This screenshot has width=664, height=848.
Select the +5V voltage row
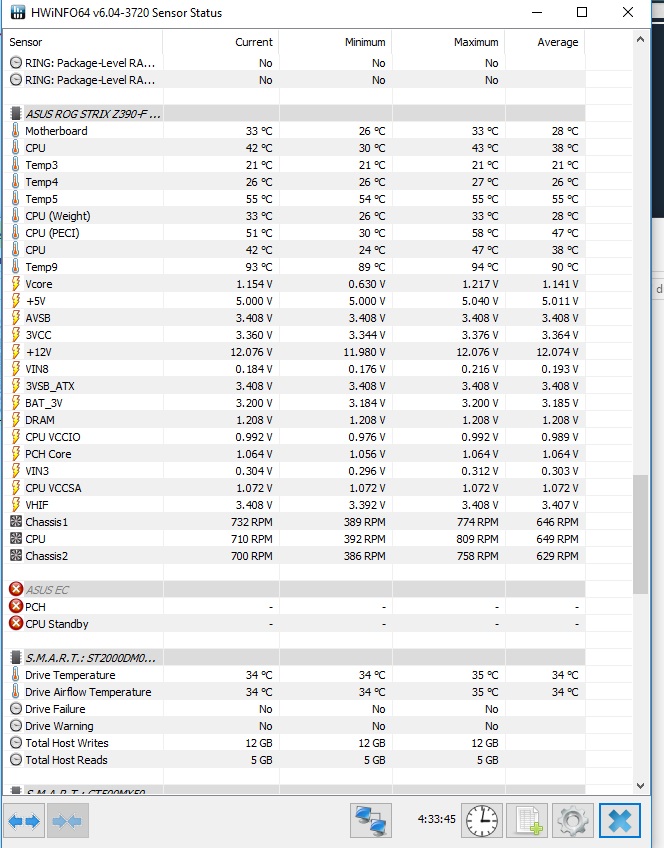pos(295,301)
